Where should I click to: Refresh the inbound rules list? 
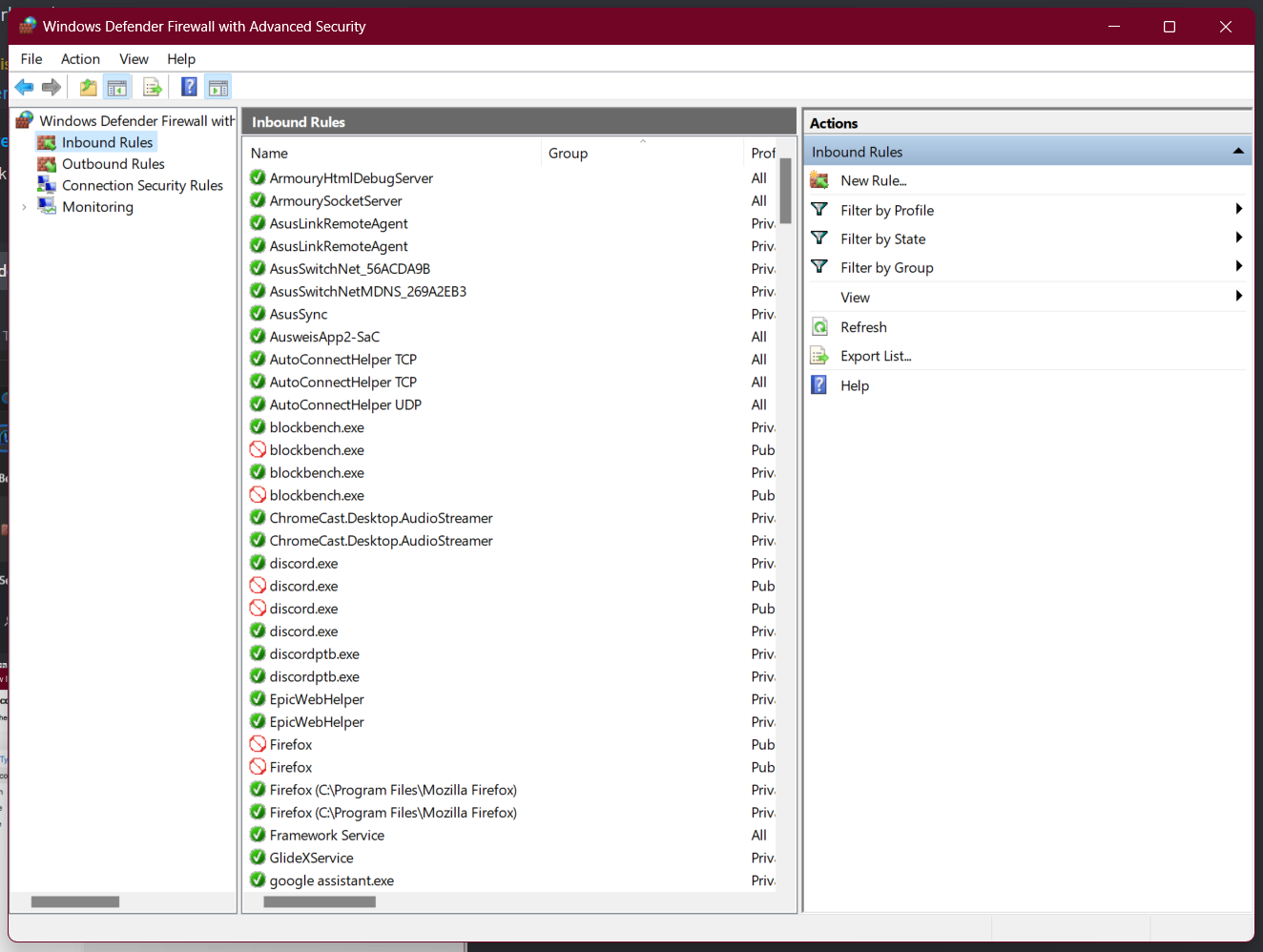pyautogui.click(x=863, y=327)
